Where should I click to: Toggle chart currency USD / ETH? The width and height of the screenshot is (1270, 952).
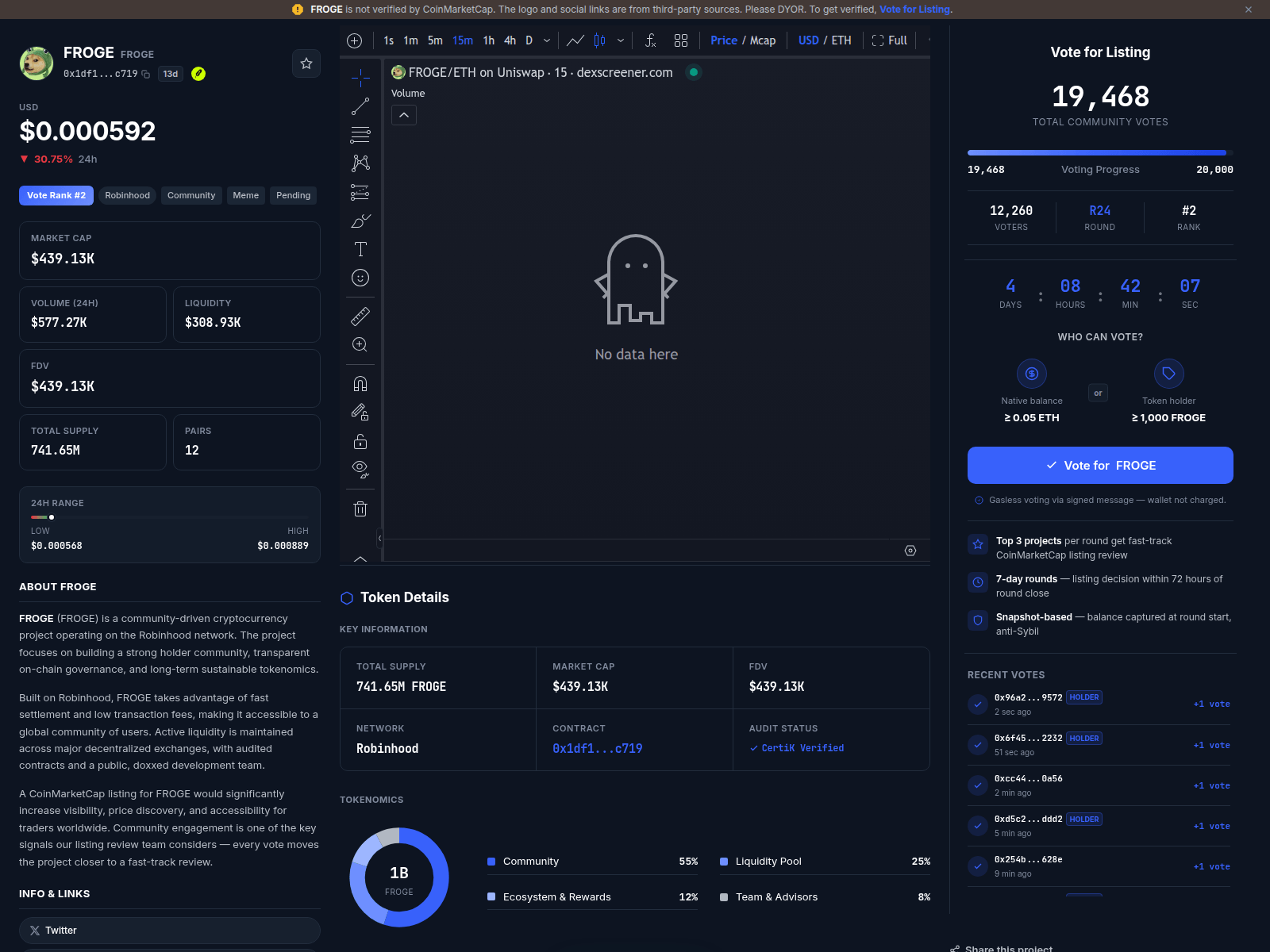825,40
